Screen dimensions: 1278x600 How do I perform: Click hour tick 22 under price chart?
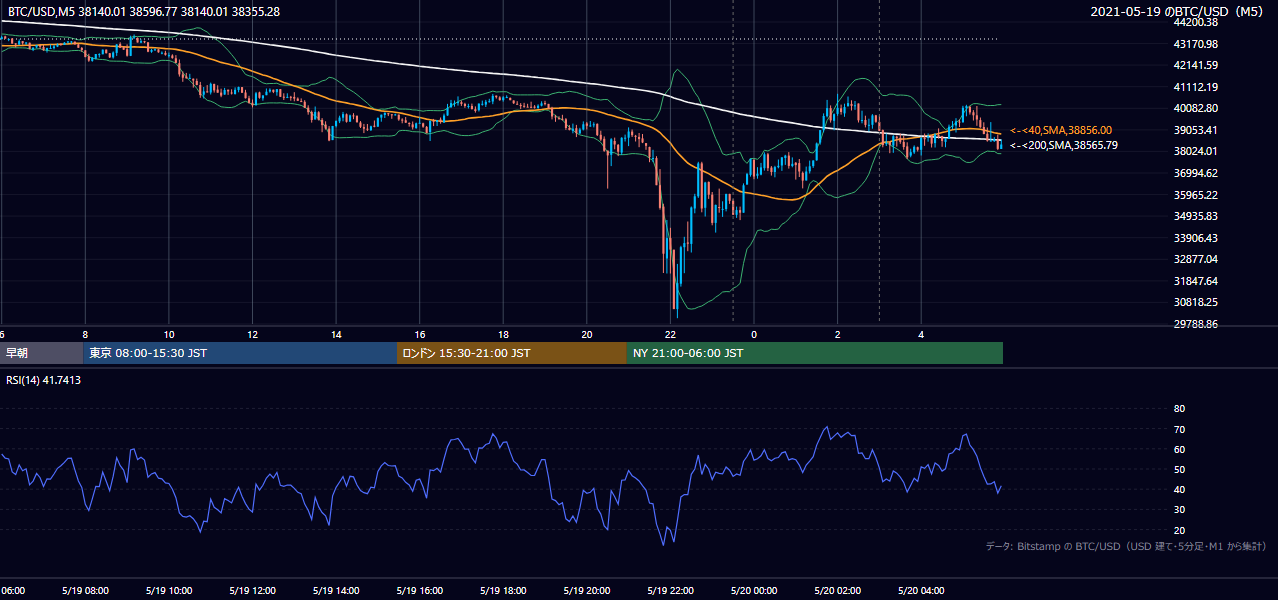671,334
